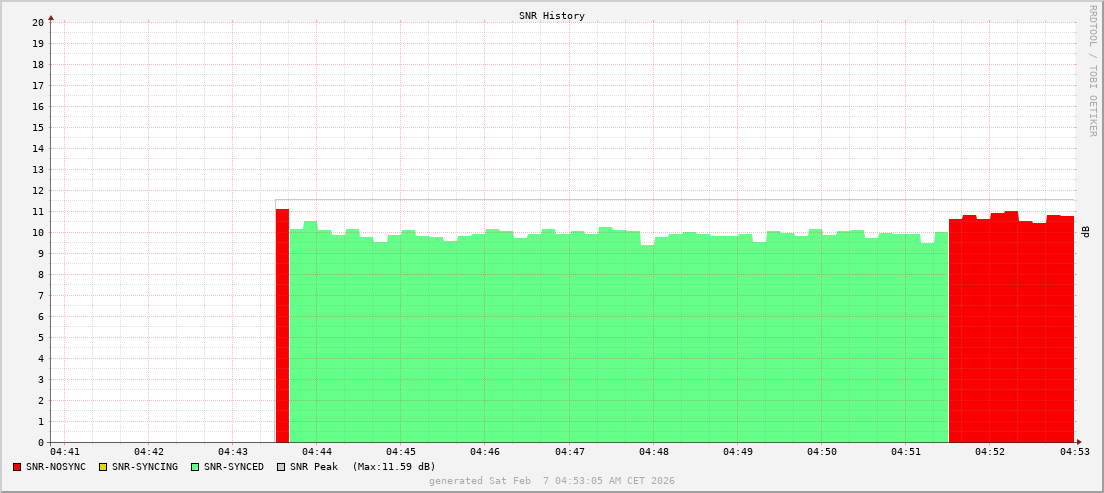This screenshot has width=1104, height=493.
Task: Click the gray SNR Peak legend swatch
Action: point(281,467)
